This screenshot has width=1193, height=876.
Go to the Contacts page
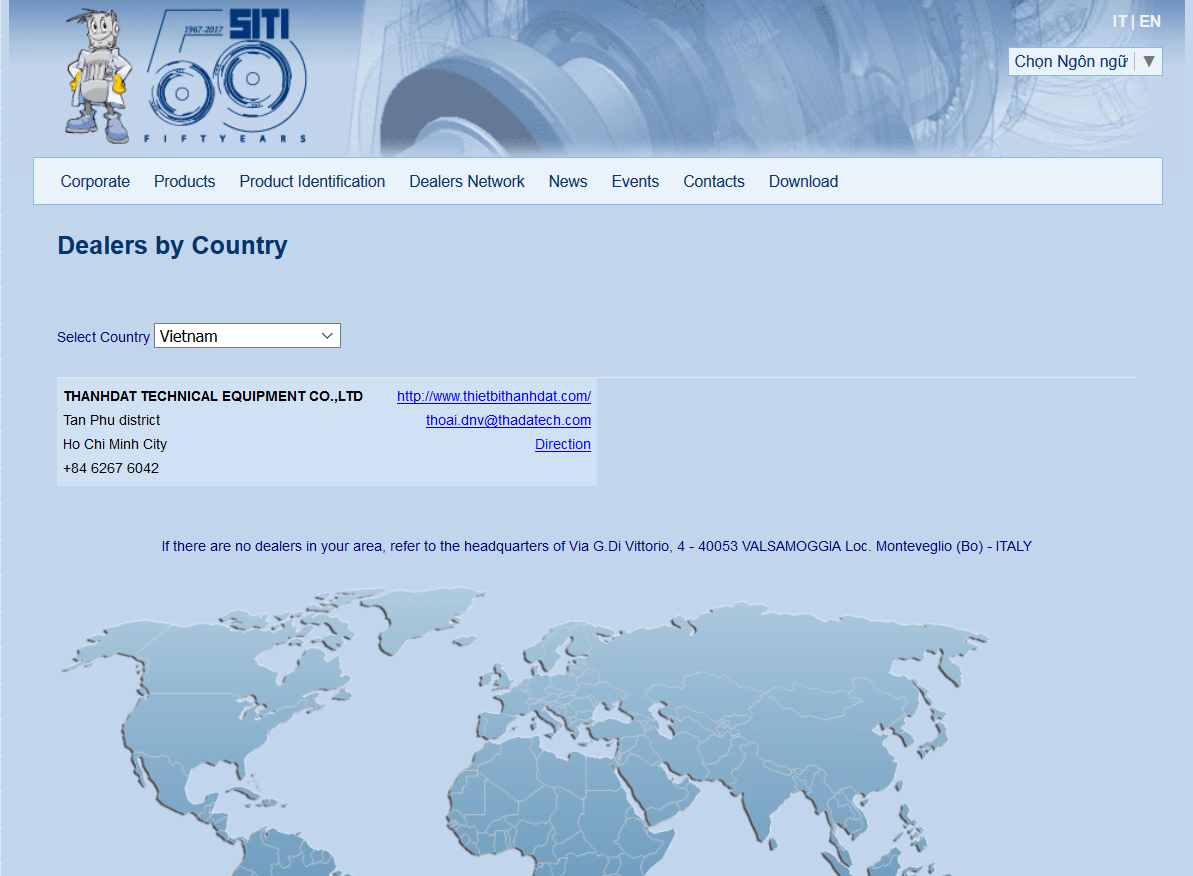714,181
